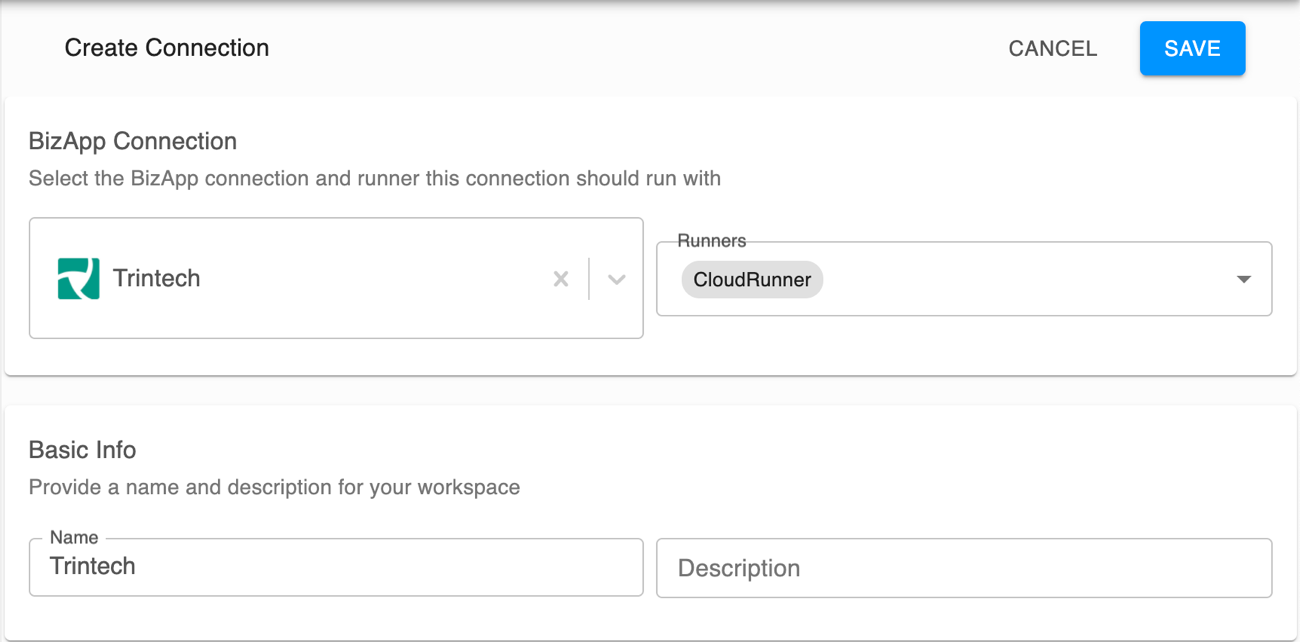Cancel creating the connection
This screenshot has width=1300, height=642.
point(1053,48)
